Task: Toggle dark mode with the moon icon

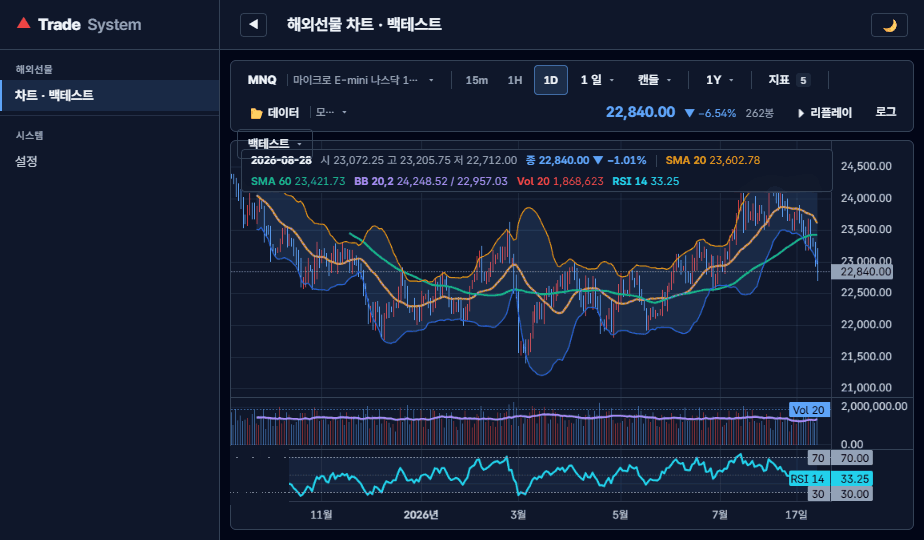Action: [x=889, y=25]
